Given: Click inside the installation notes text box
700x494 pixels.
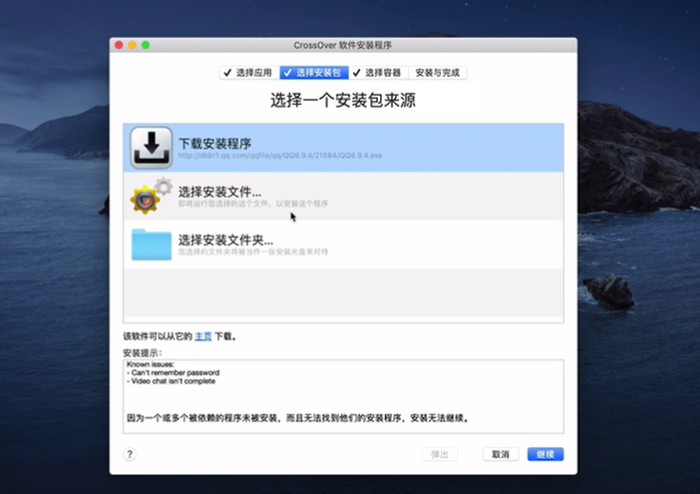Looking at the screenshot, I should [x=343, y=396].
